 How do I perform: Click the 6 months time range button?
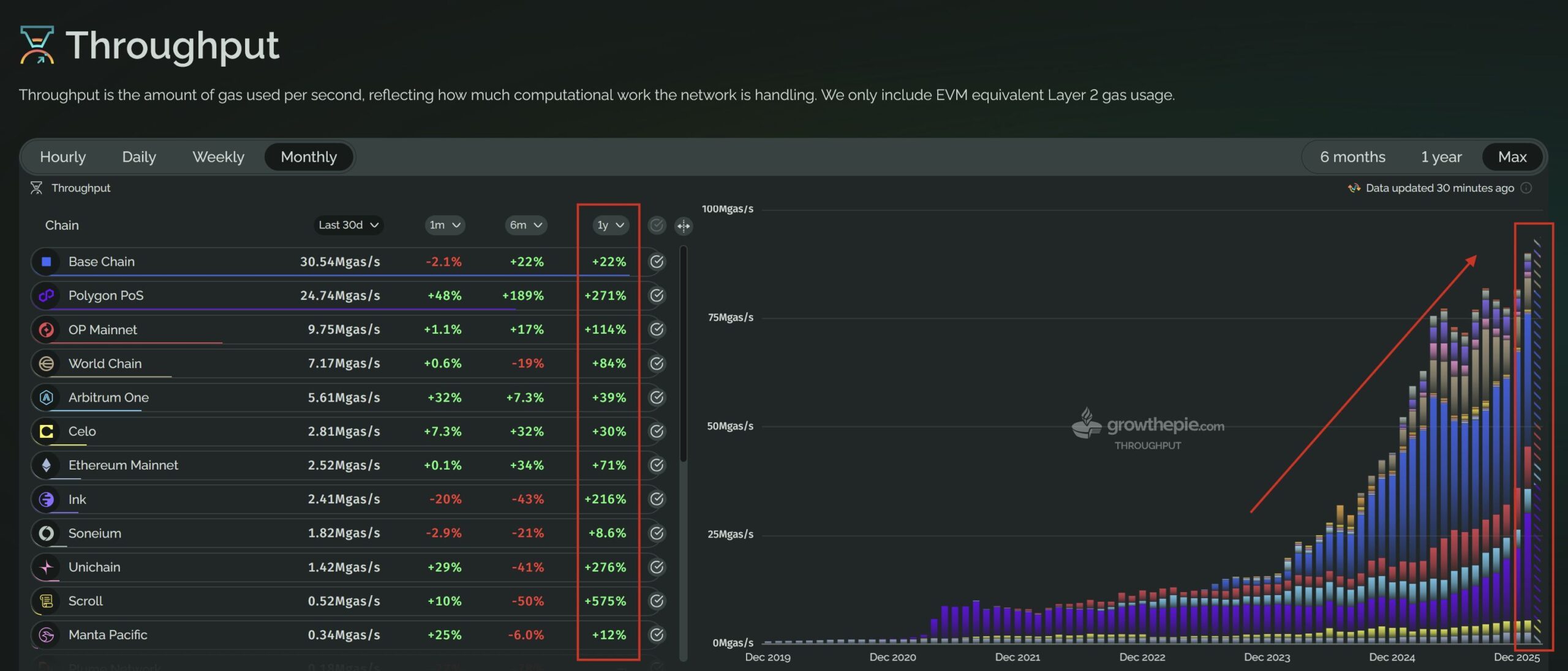[1352, 157]
